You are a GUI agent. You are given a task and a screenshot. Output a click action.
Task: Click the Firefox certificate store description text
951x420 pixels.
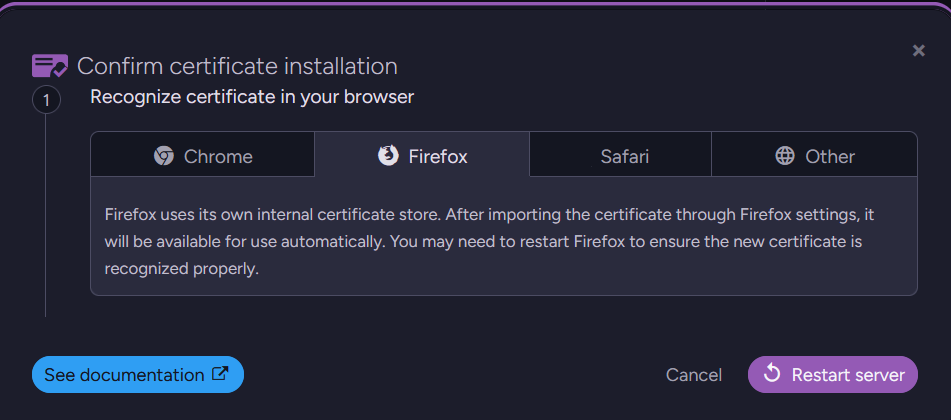(490, 242)
